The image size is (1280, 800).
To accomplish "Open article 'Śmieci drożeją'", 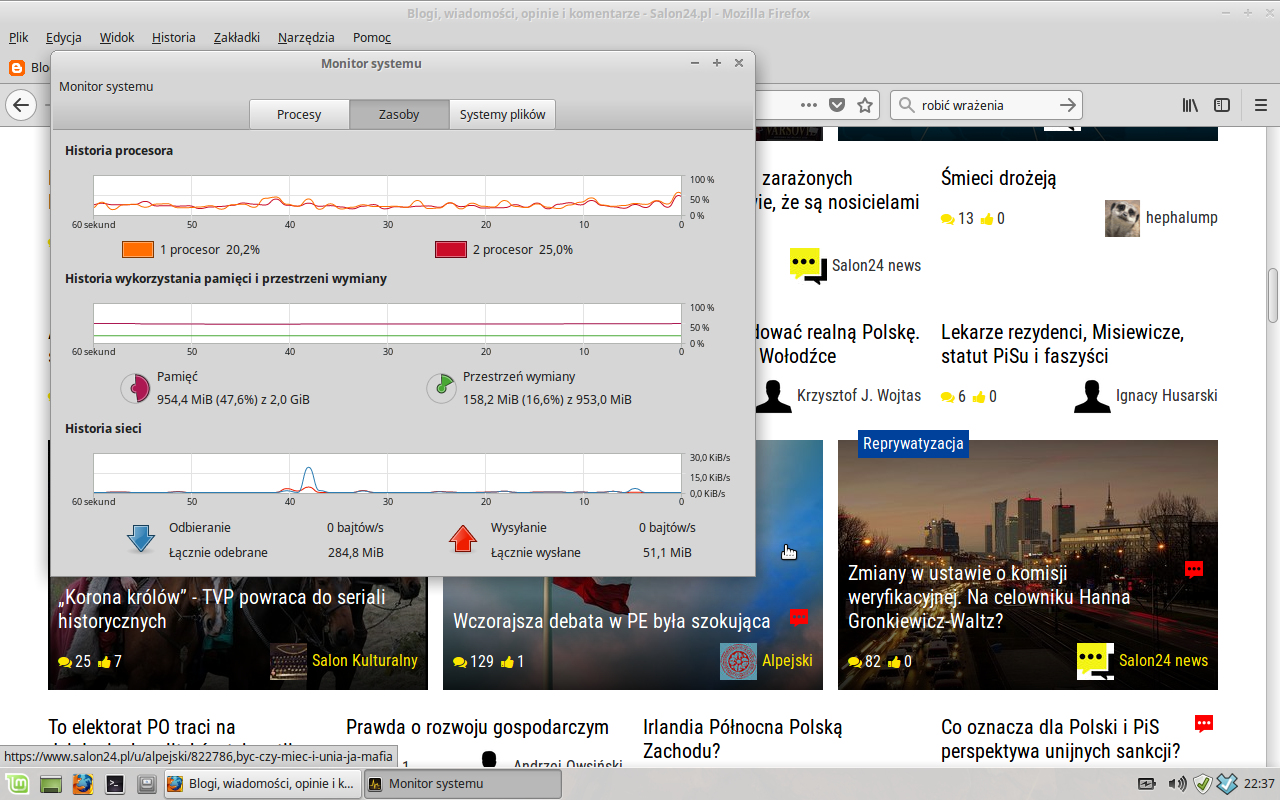I will 998,179.
